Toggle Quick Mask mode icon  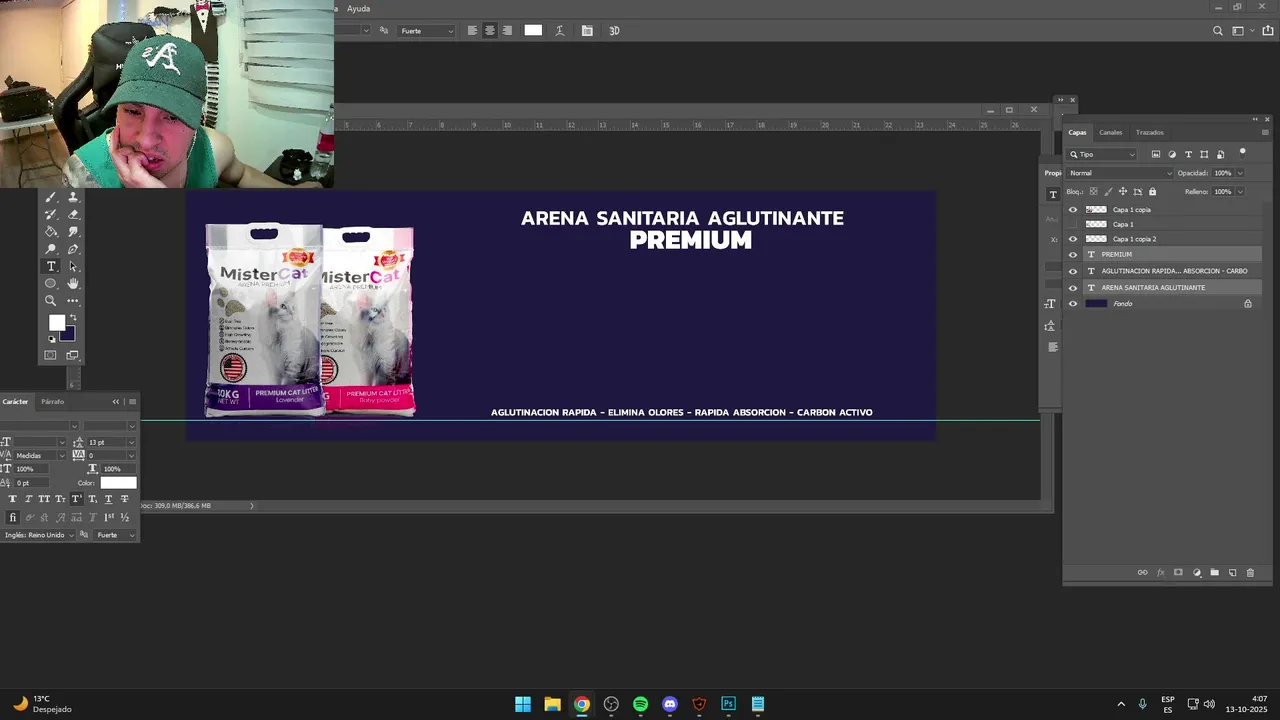point(51,355)
